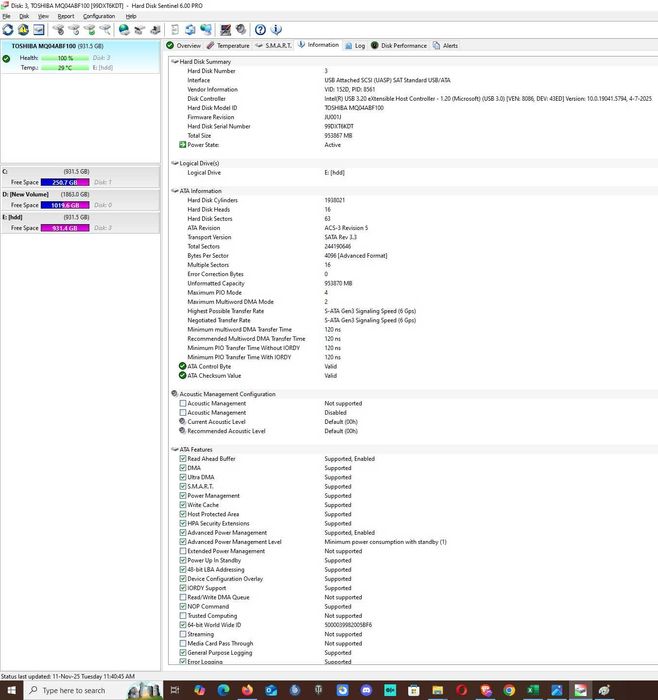Switch to the Temperature tab

point(228,46)
